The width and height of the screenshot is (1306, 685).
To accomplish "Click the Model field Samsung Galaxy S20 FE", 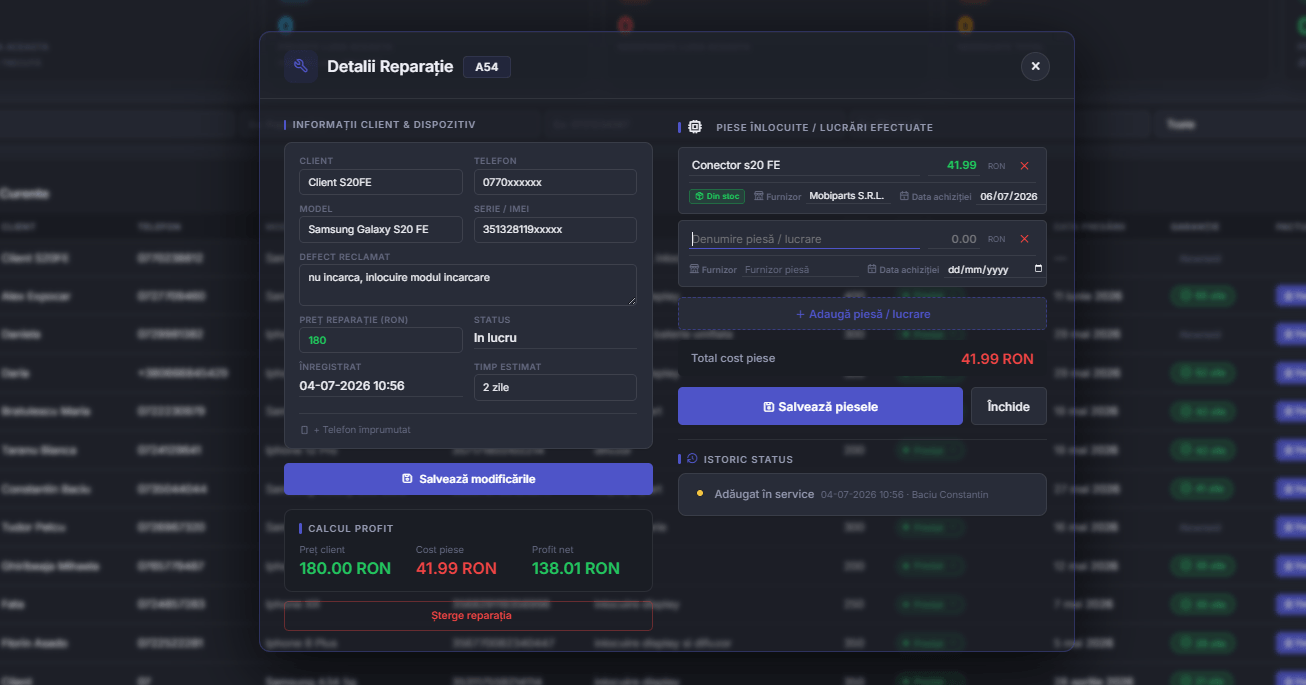I will [x=381, y=230].
